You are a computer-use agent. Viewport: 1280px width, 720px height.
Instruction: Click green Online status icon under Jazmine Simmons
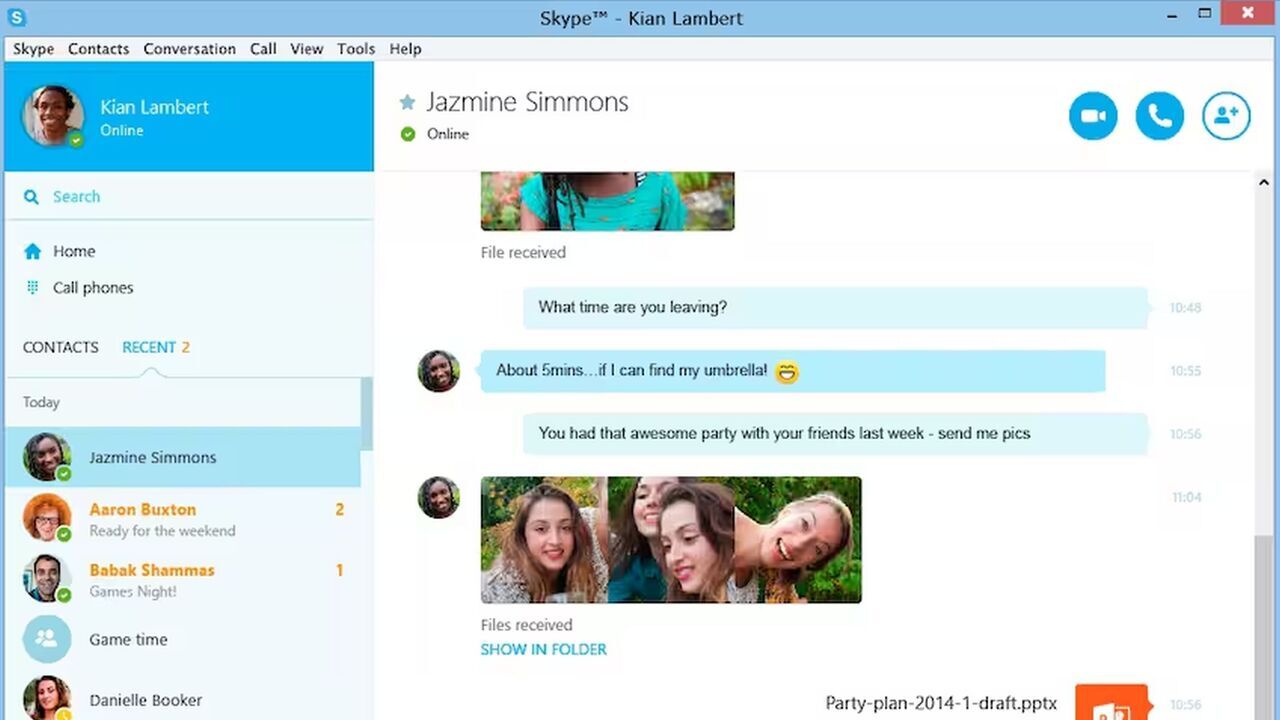coord(407,134)
